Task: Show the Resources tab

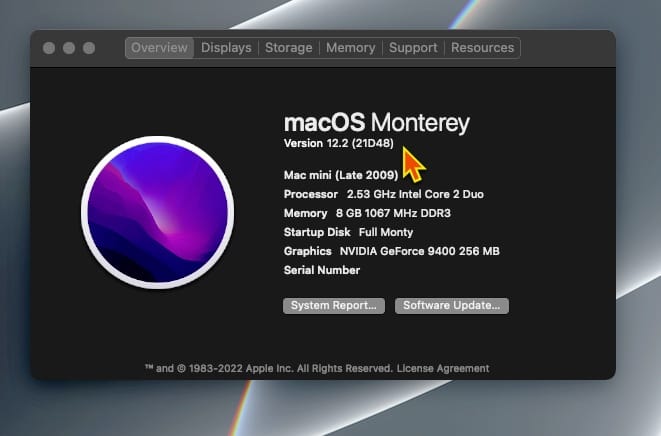Action: (x=483, y=48)
